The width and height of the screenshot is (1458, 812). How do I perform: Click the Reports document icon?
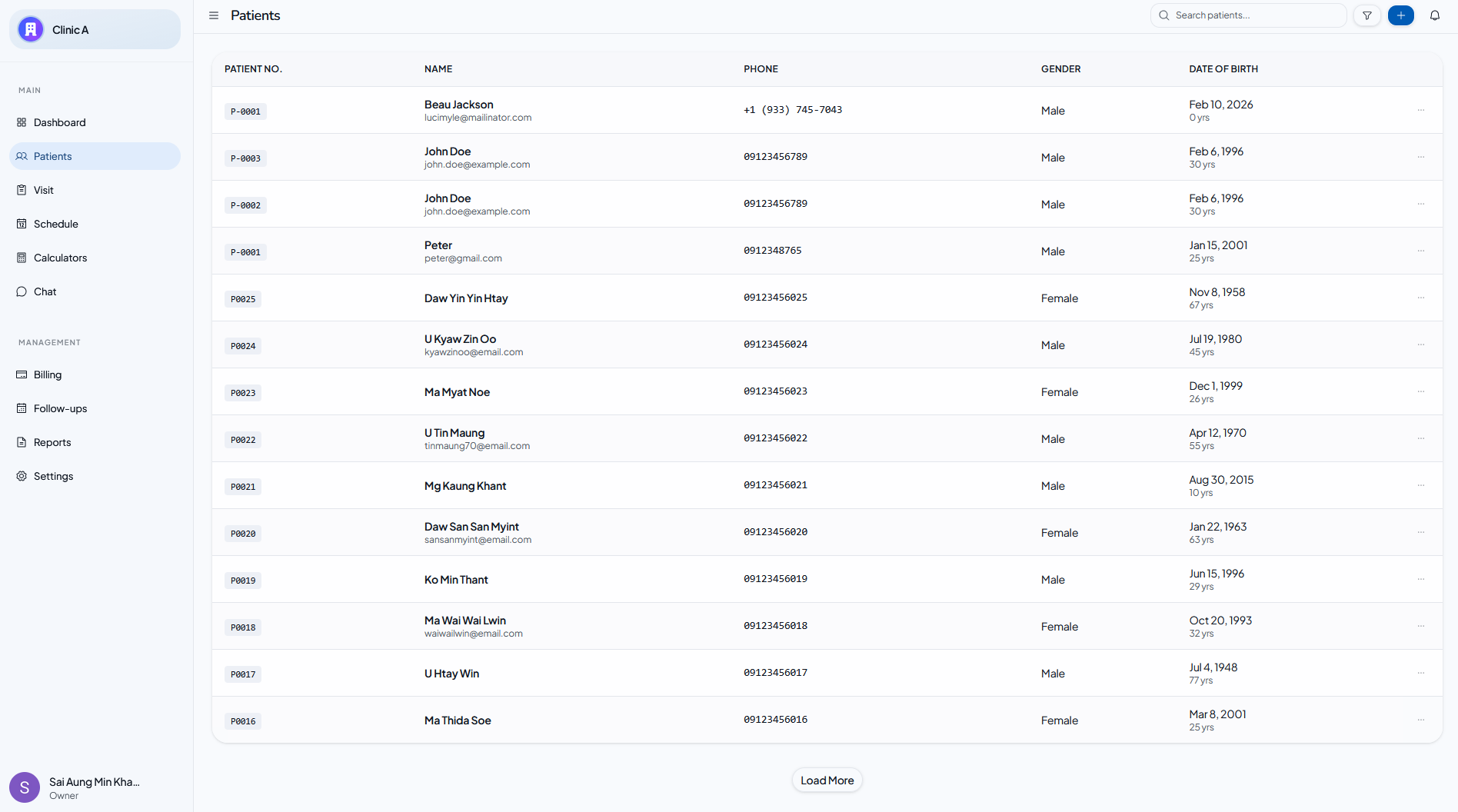(x=22, y=442)
